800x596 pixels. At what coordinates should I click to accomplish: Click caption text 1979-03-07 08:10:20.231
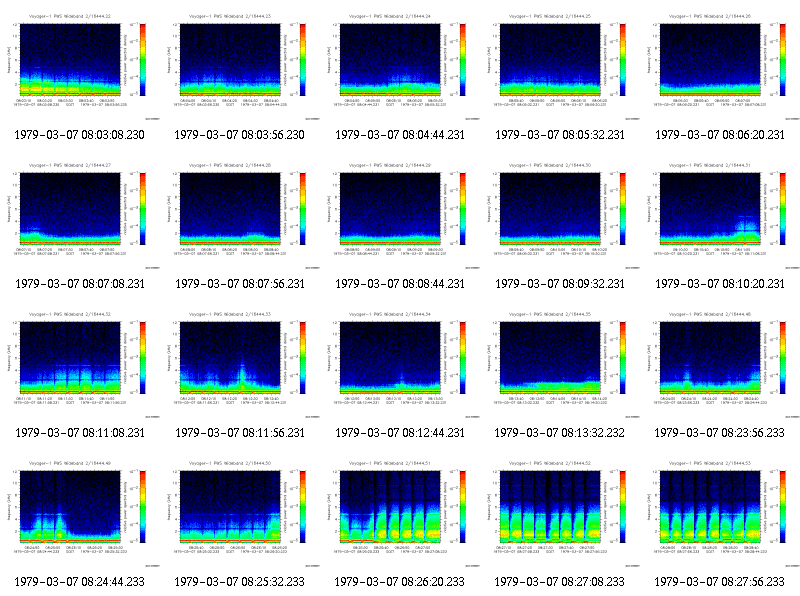(x=720, y=284)
